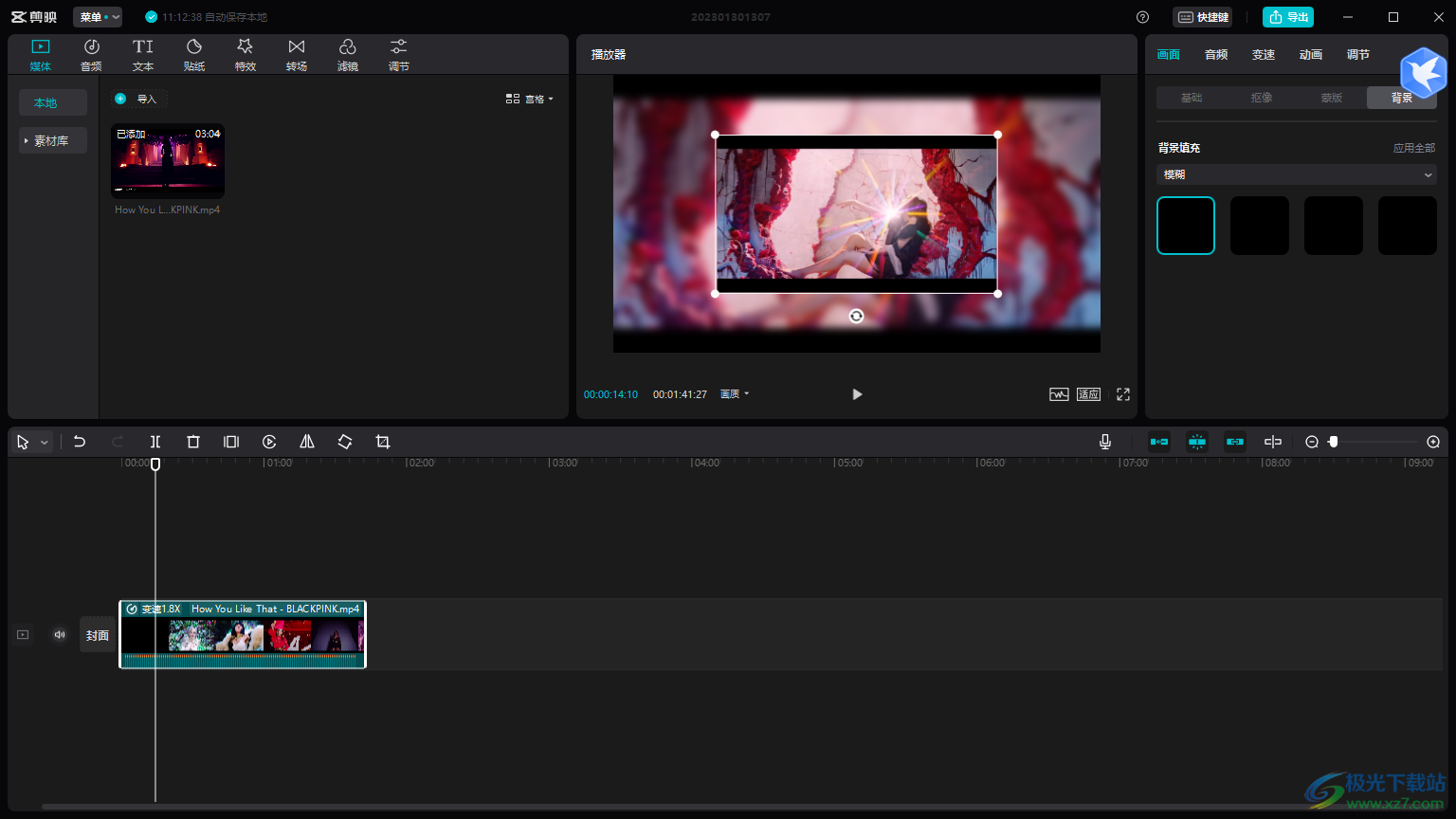This screenshot has height=819, width=1456.
Task: Select the 本地 local media button
Action: coord(53,102)
